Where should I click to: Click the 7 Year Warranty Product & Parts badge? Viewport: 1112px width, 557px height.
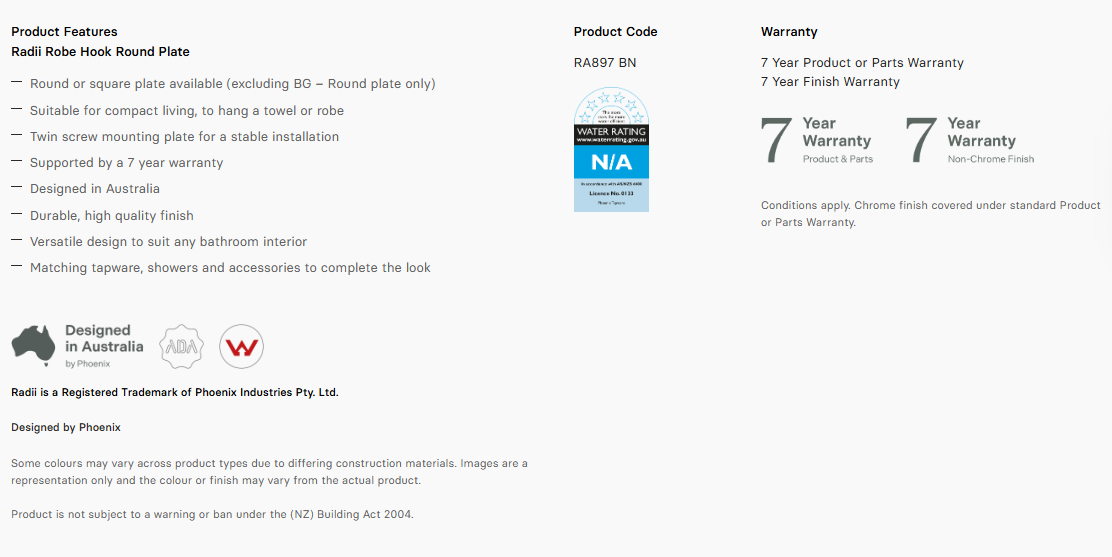pos(817,140)
